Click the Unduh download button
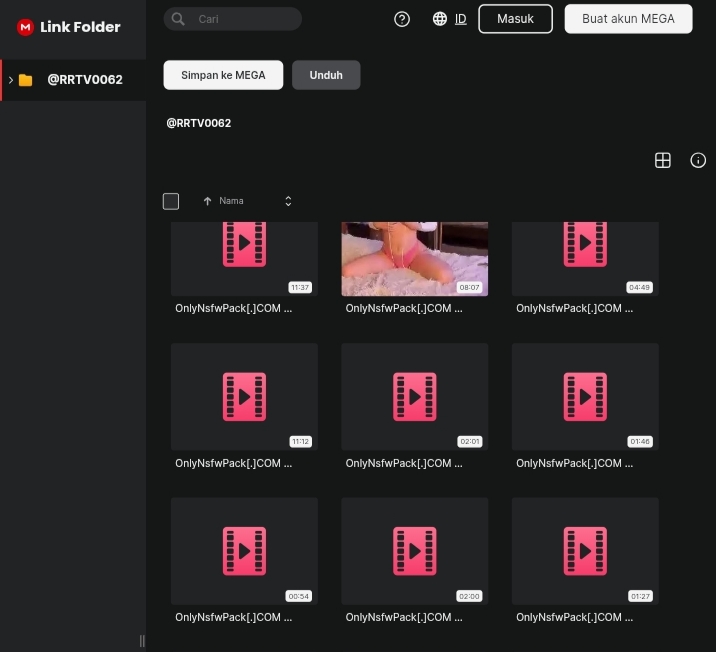 coord(326,75)
